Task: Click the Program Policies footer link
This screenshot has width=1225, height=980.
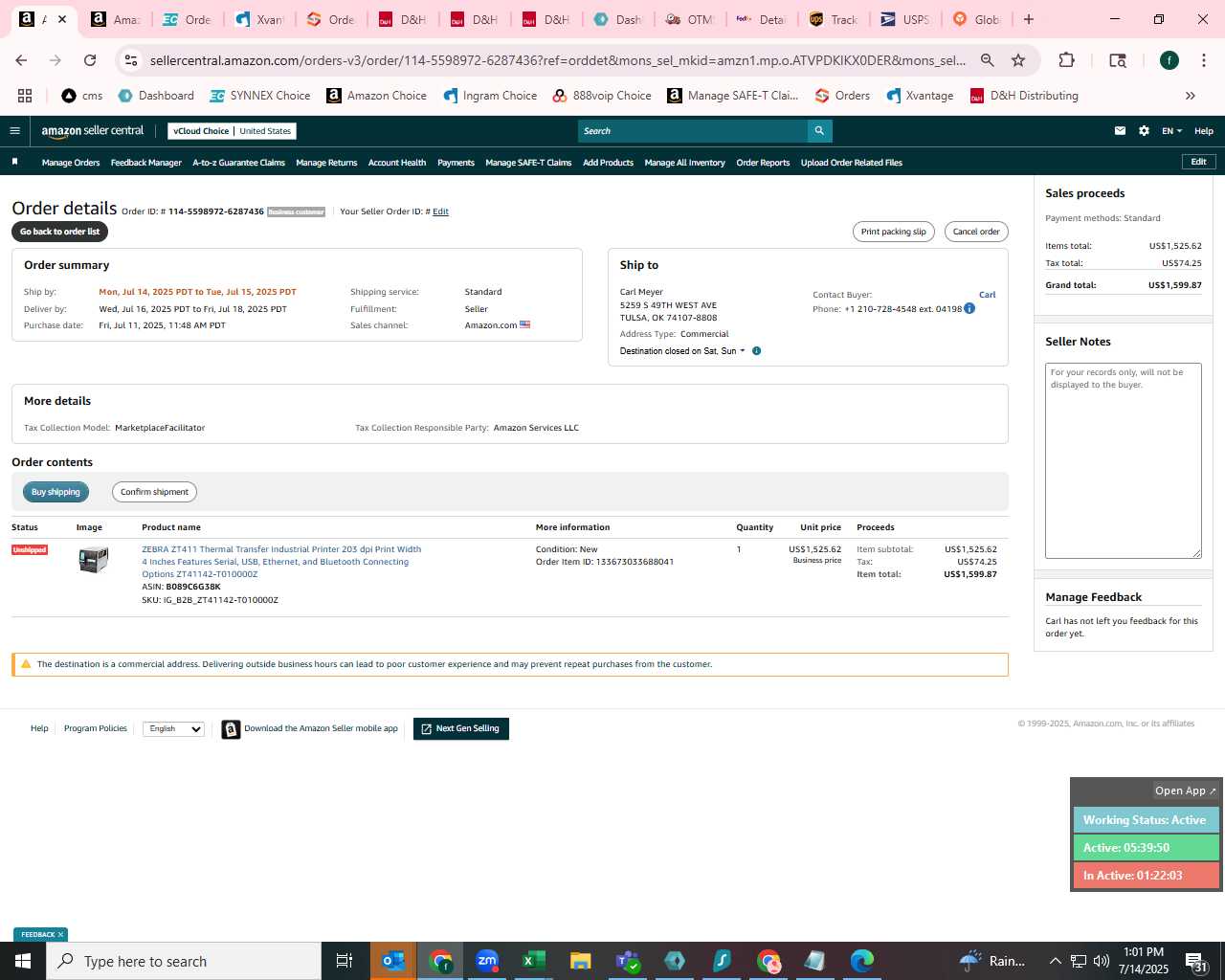Action: (x=96, y=729)
